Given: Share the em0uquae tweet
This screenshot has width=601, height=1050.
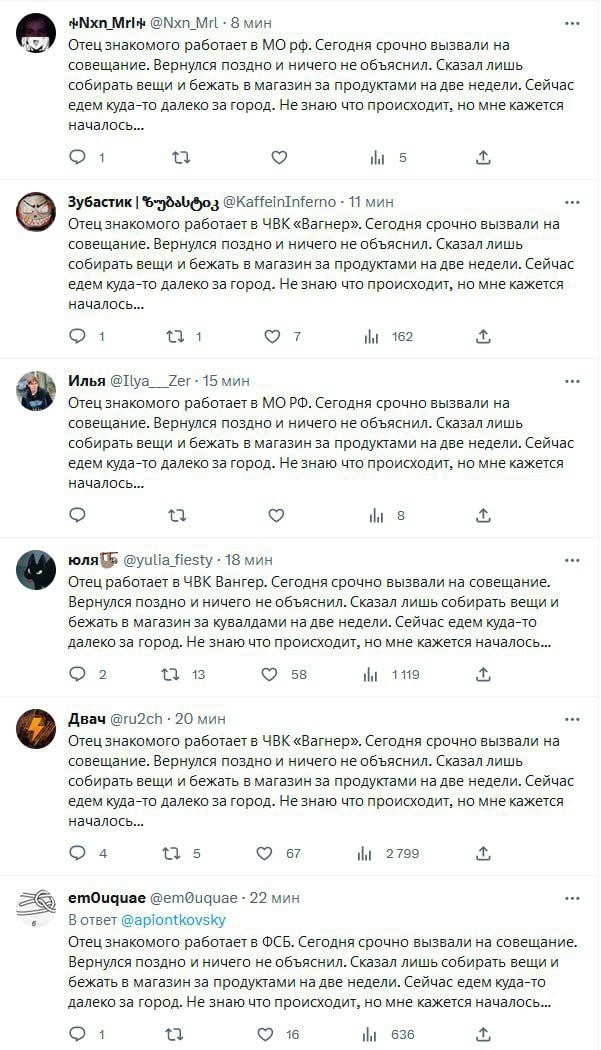Looking at the screenshot, I should click(483, 1033).
